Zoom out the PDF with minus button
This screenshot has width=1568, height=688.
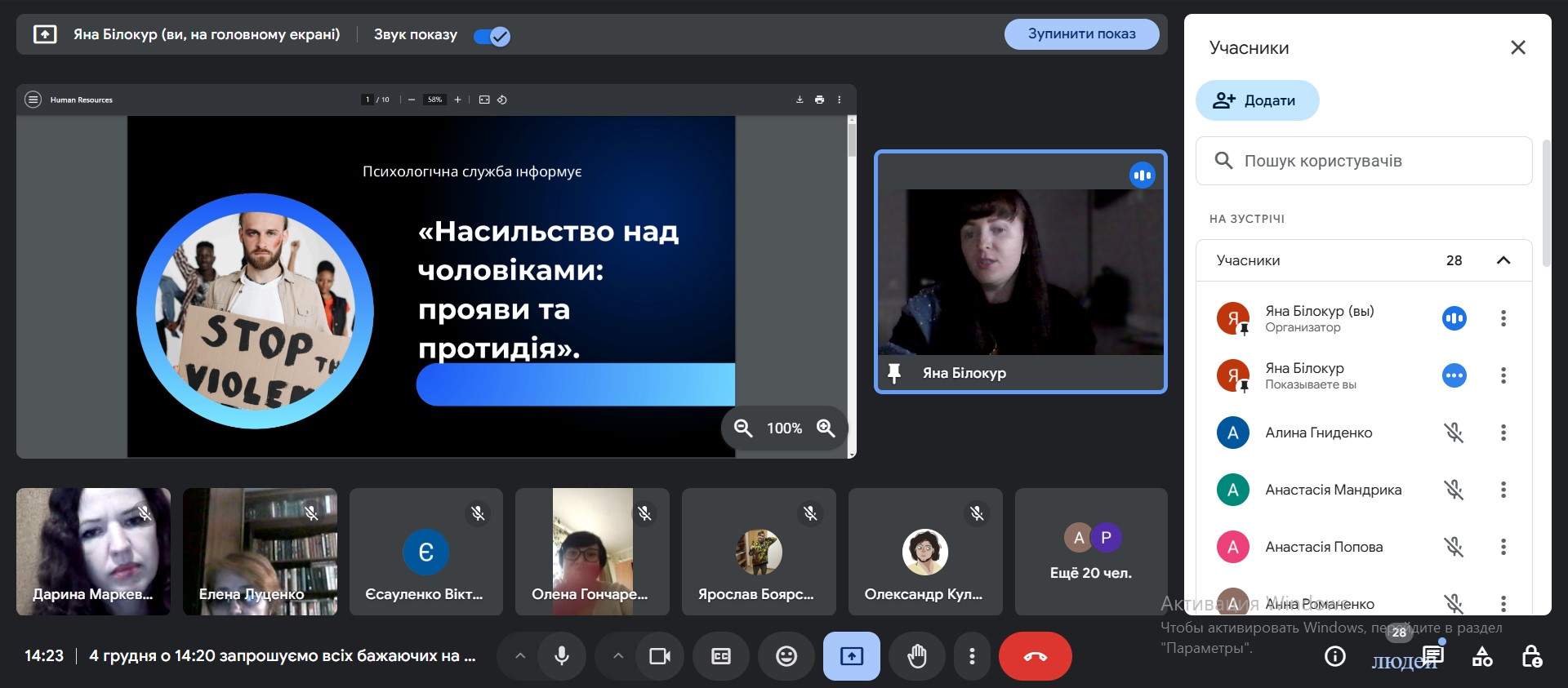412,100
